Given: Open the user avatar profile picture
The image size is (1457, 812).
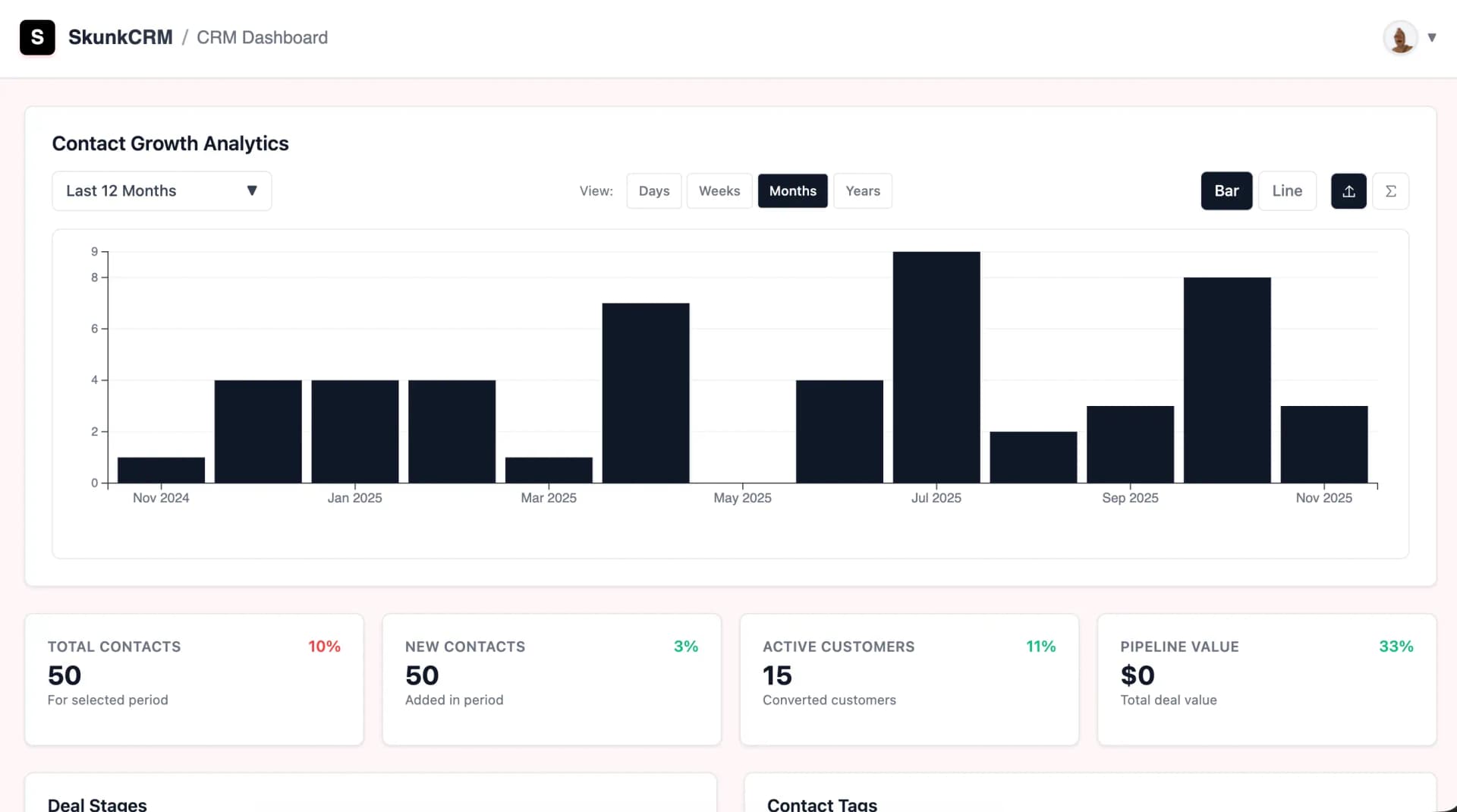Looking at the screenshot, I should (1400, 37).
